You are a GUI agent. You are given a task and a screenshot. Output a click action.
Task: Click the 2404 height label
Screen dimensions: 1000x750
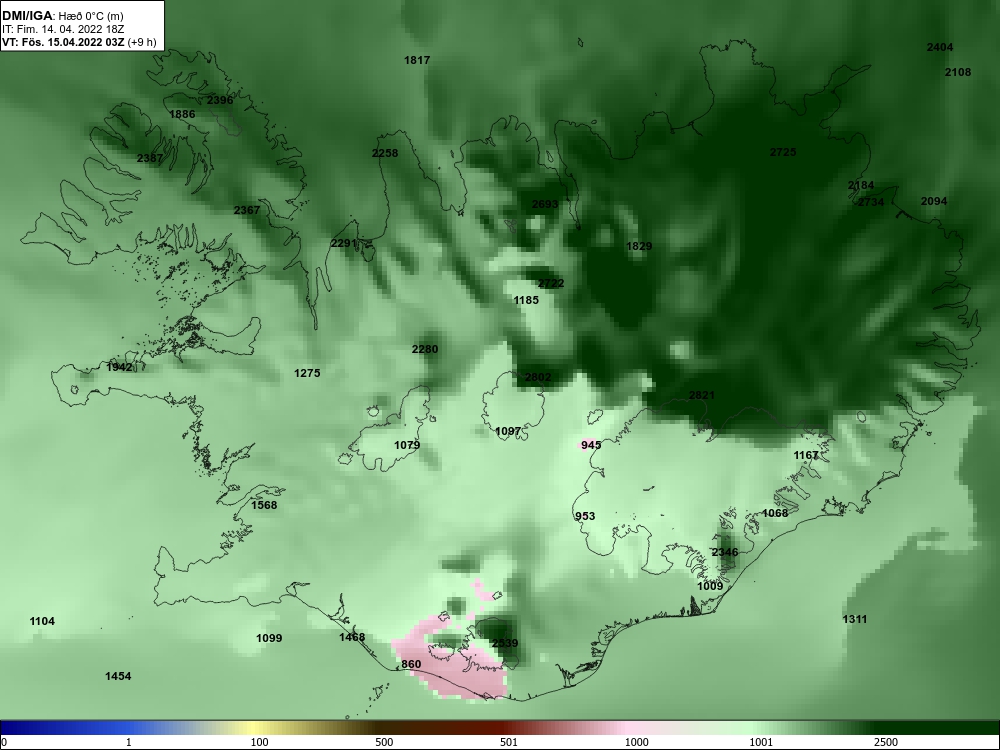(940, 47)
